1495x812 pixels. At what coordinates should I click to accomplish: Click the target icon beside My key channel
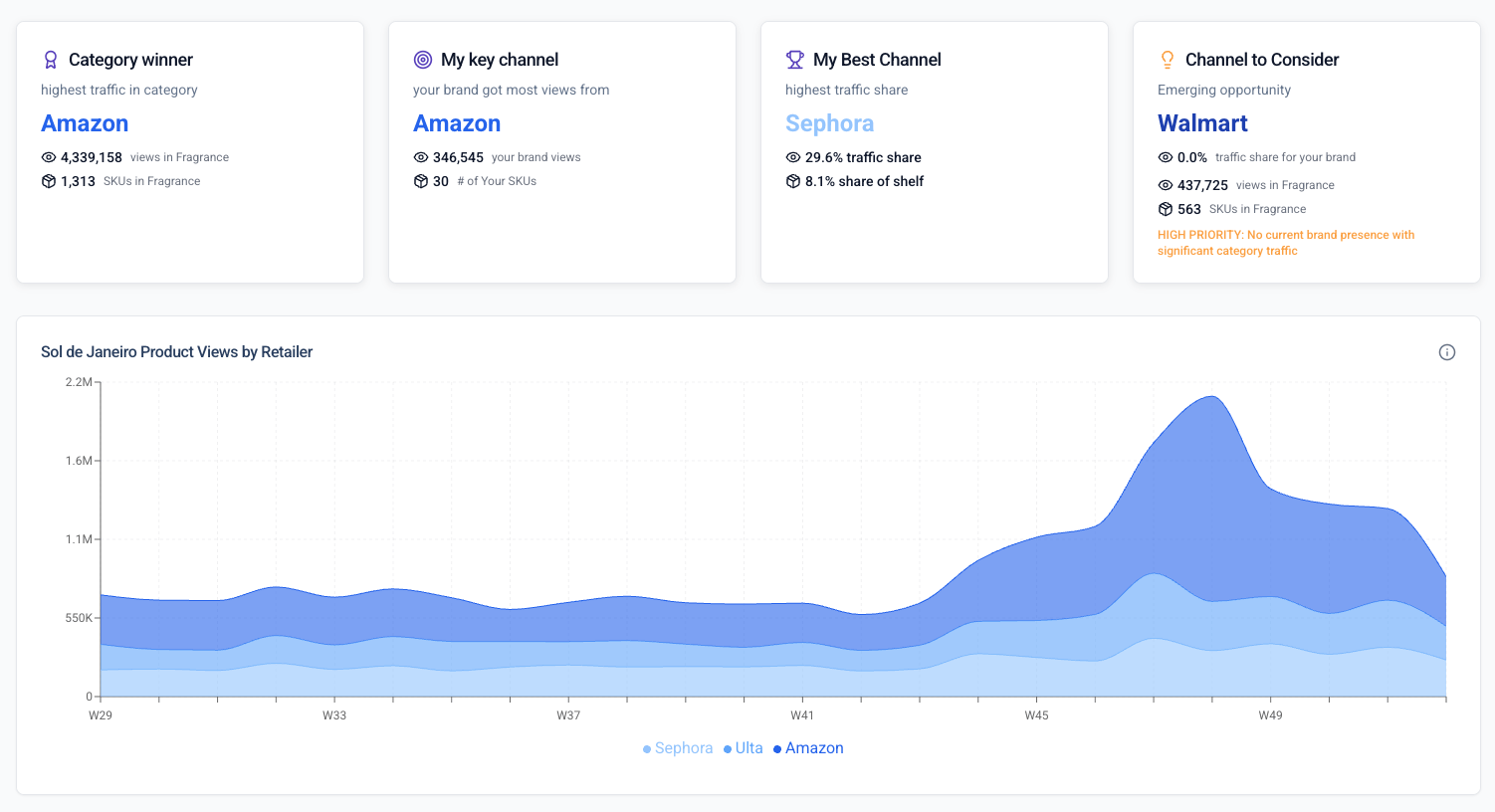tap(423, 59)
